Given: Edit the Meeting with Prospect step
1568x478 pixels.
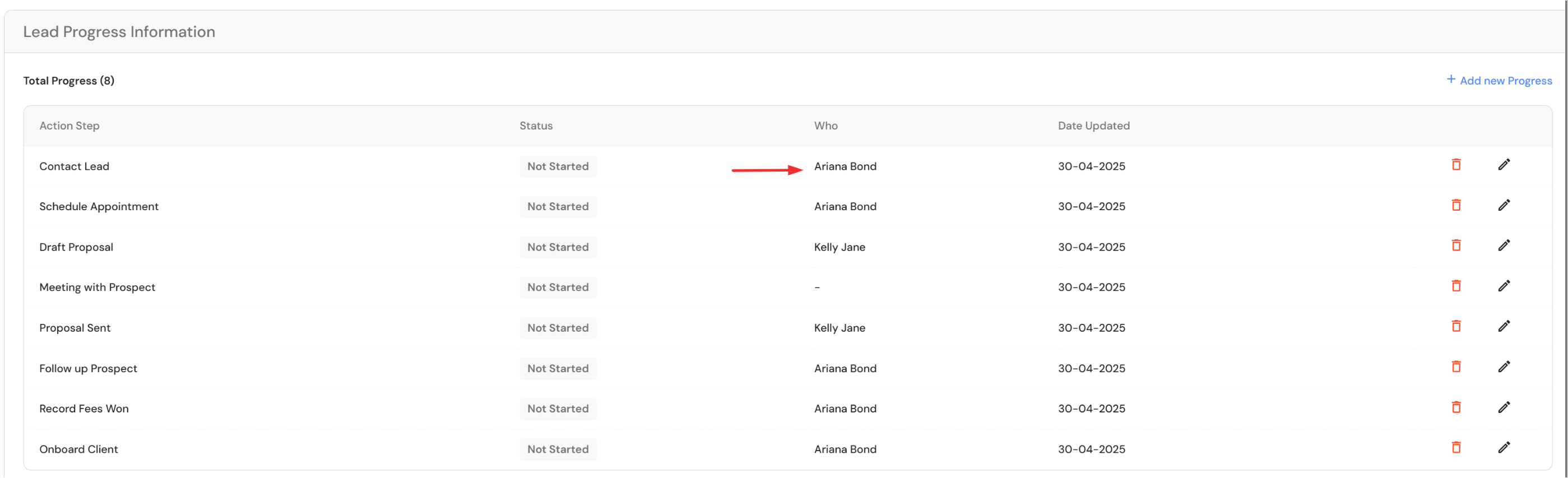Looking at the screenshot, I should click(x=1504, y=286).
